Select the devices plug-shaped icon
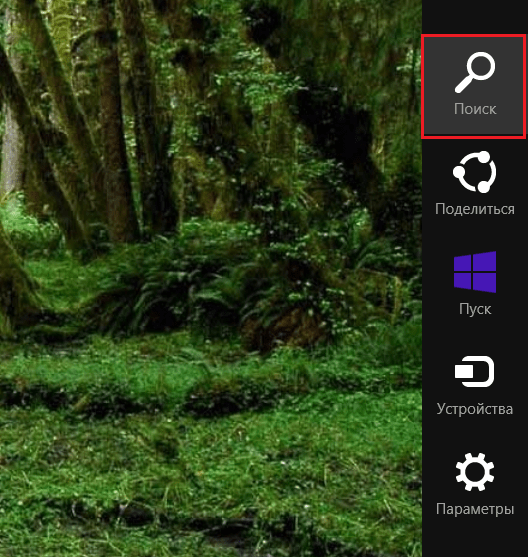 click(475, 372)
